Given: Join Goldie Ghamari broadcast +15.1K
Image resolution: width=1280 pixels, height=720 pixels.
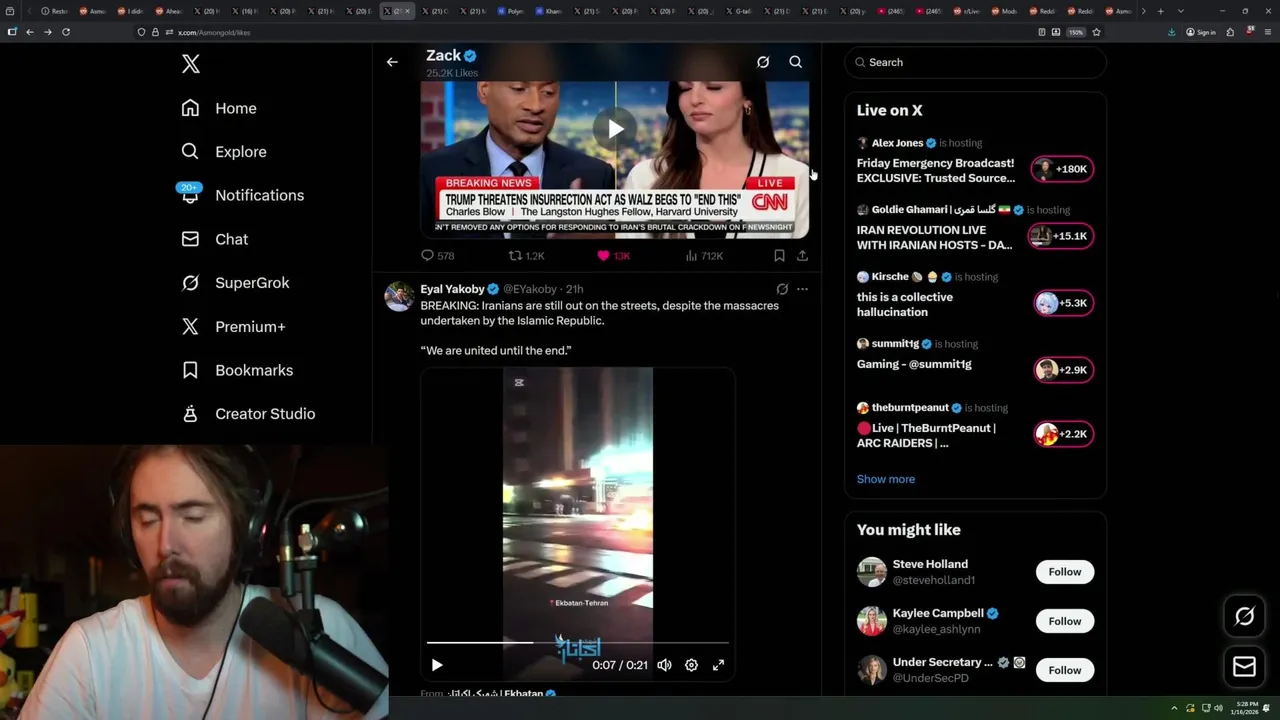Looking at the screenshot, I should (1060, 236).
